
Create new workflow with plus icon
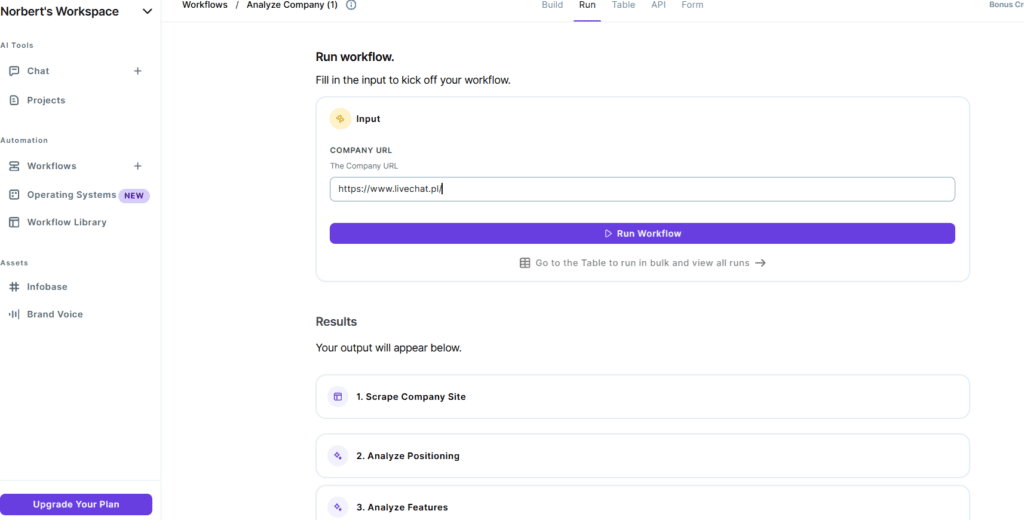(x=138, y=166)
